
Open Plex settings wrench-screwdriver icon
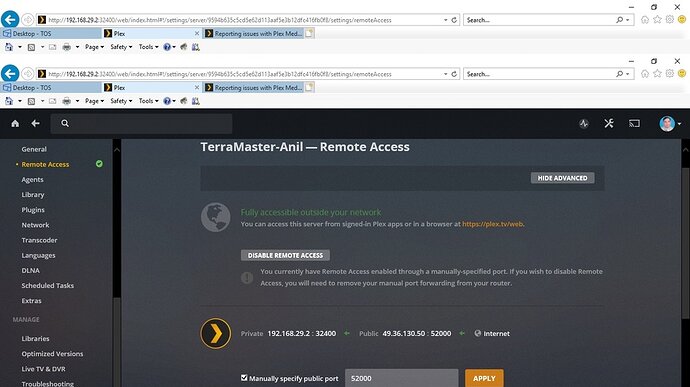point(609,124)
